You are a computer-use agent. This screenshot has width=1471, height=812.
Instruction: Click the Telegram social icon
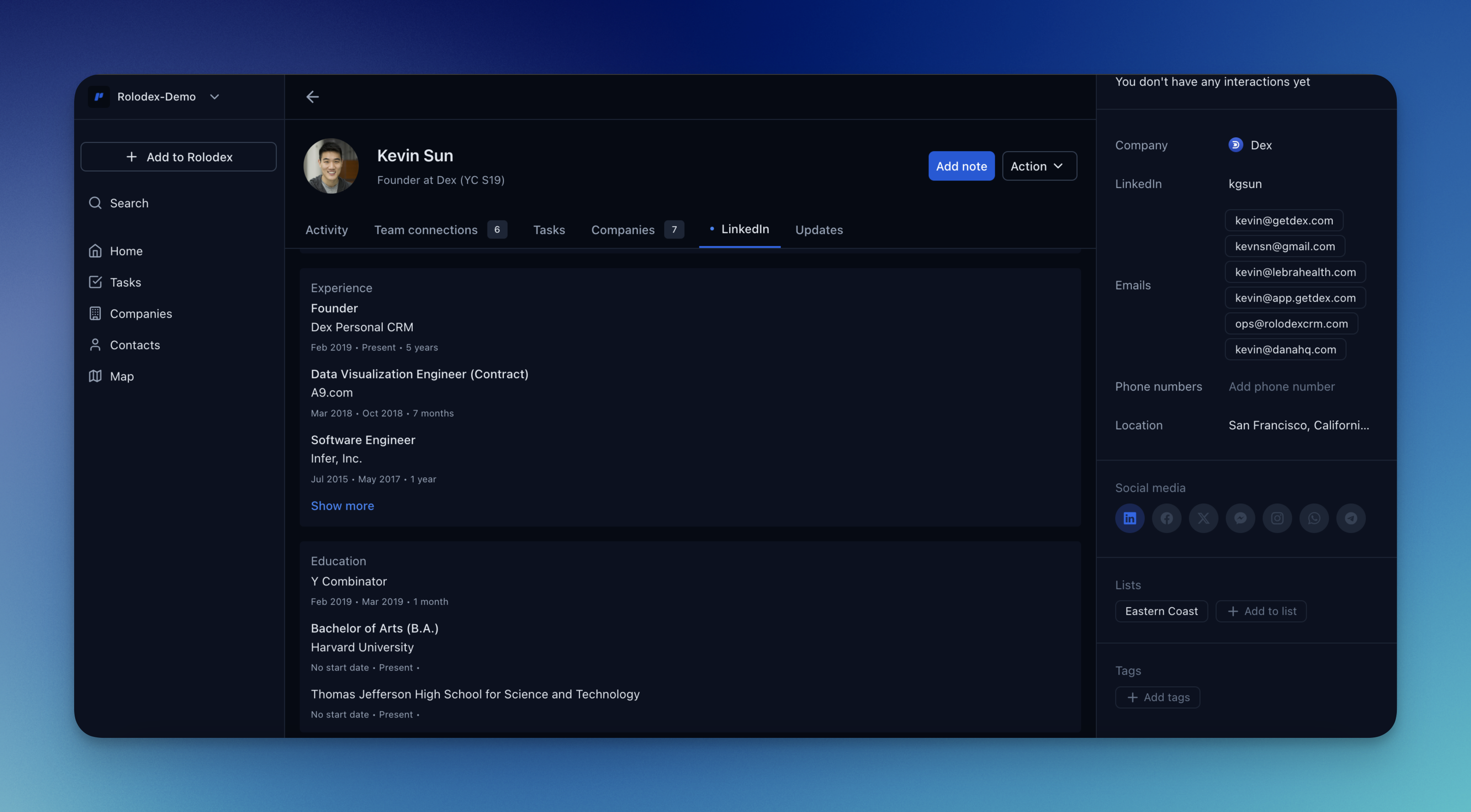[1350, 518]
